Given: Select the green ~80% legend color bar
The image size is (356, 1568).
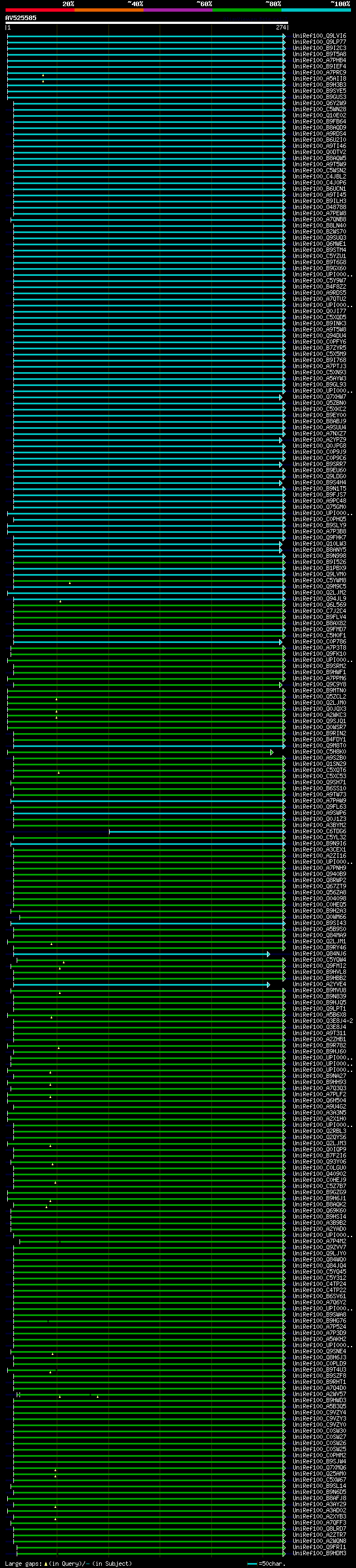Looking at the screenshot, I should coord(246,10).
